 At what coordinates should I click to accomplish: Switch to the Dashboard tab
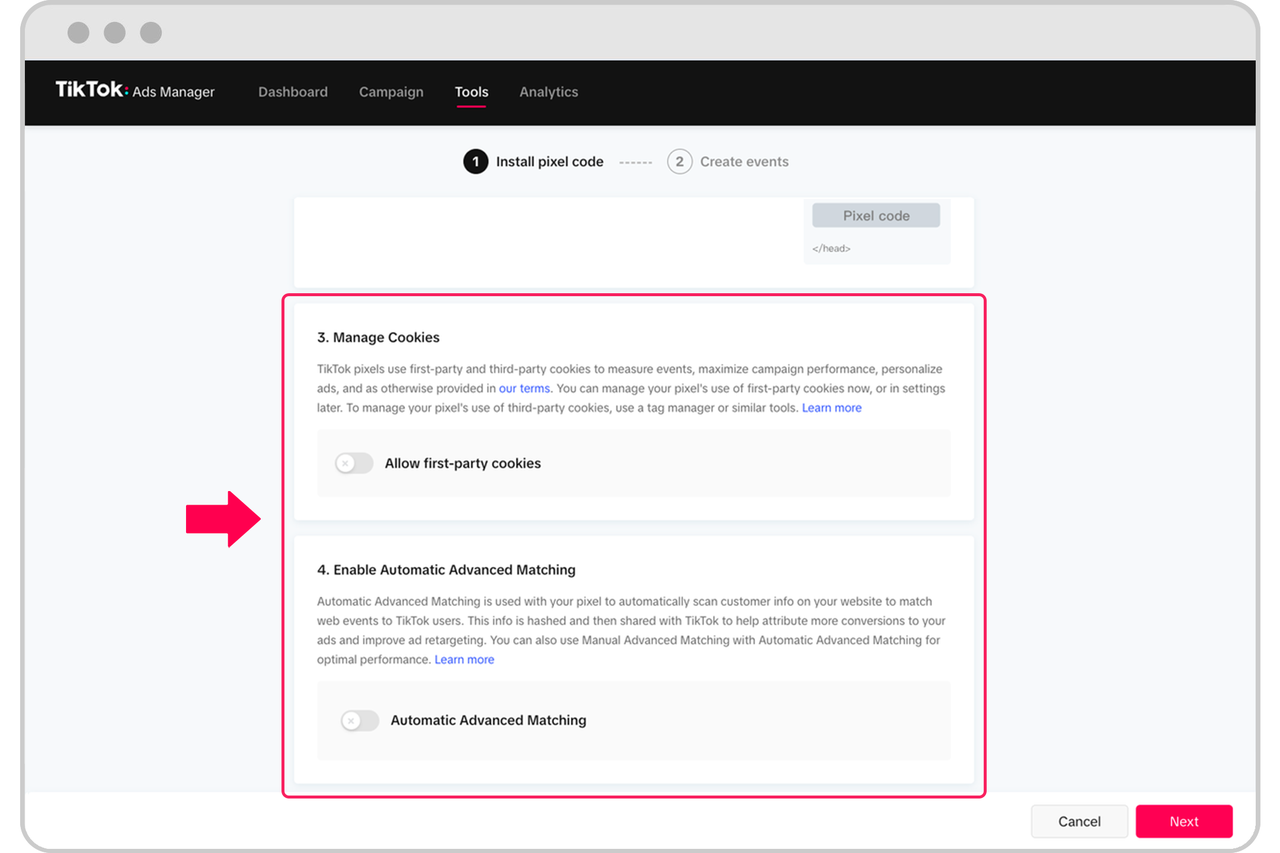click(x=292, y=91)
